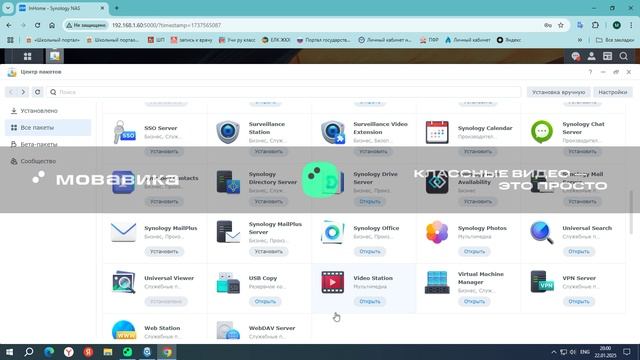Open the Synology Office package icon
640x360 pixels.
pyautogui.click(x=332, y=232)
